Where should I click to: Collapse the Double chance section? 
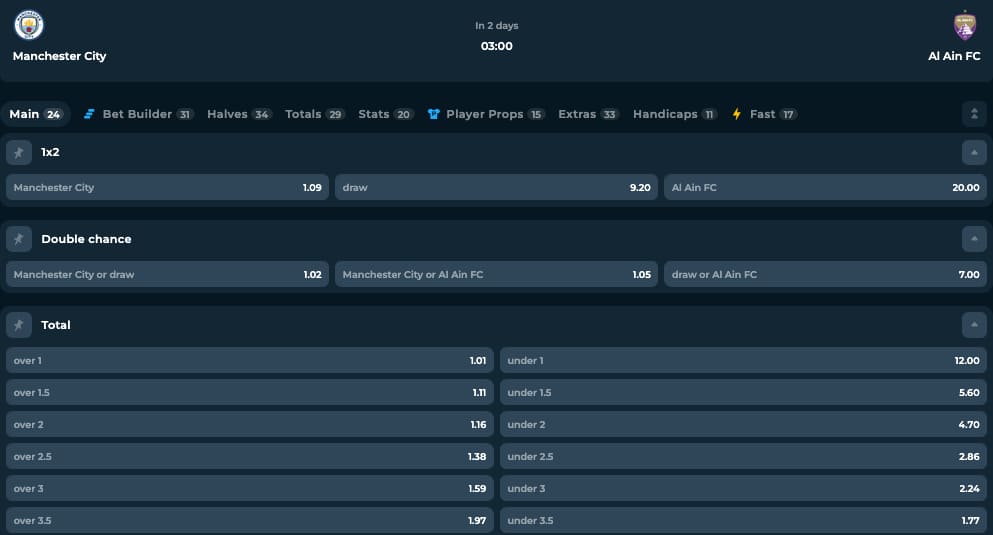click(x=974, y=239)
